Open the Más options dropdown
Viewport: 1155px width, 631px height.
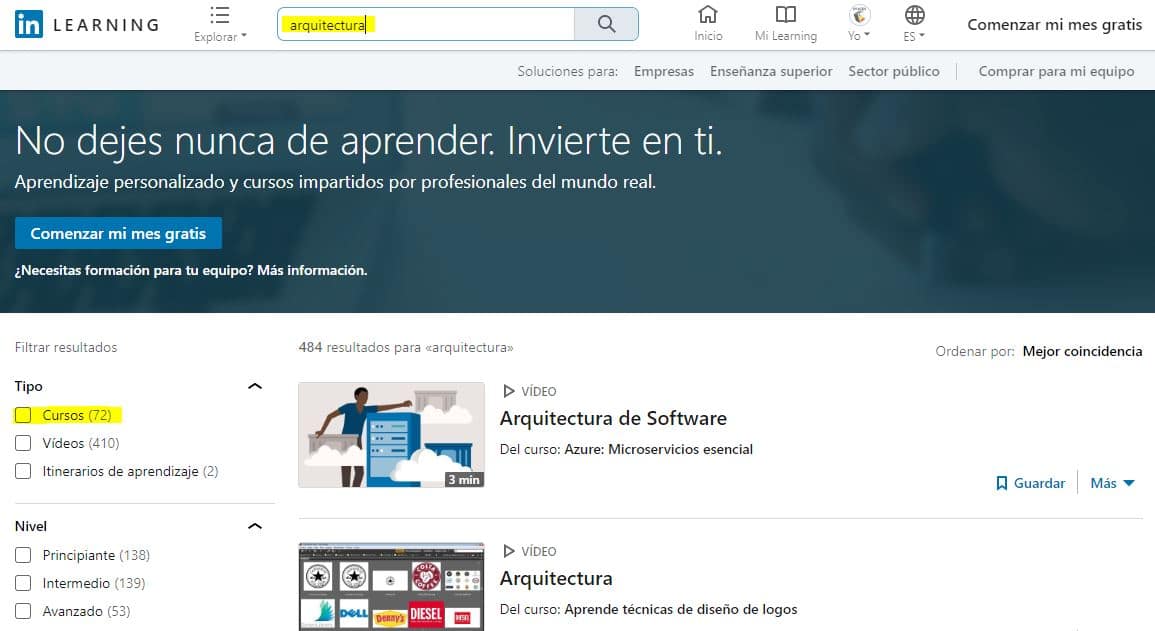[x=1111, y=483]
